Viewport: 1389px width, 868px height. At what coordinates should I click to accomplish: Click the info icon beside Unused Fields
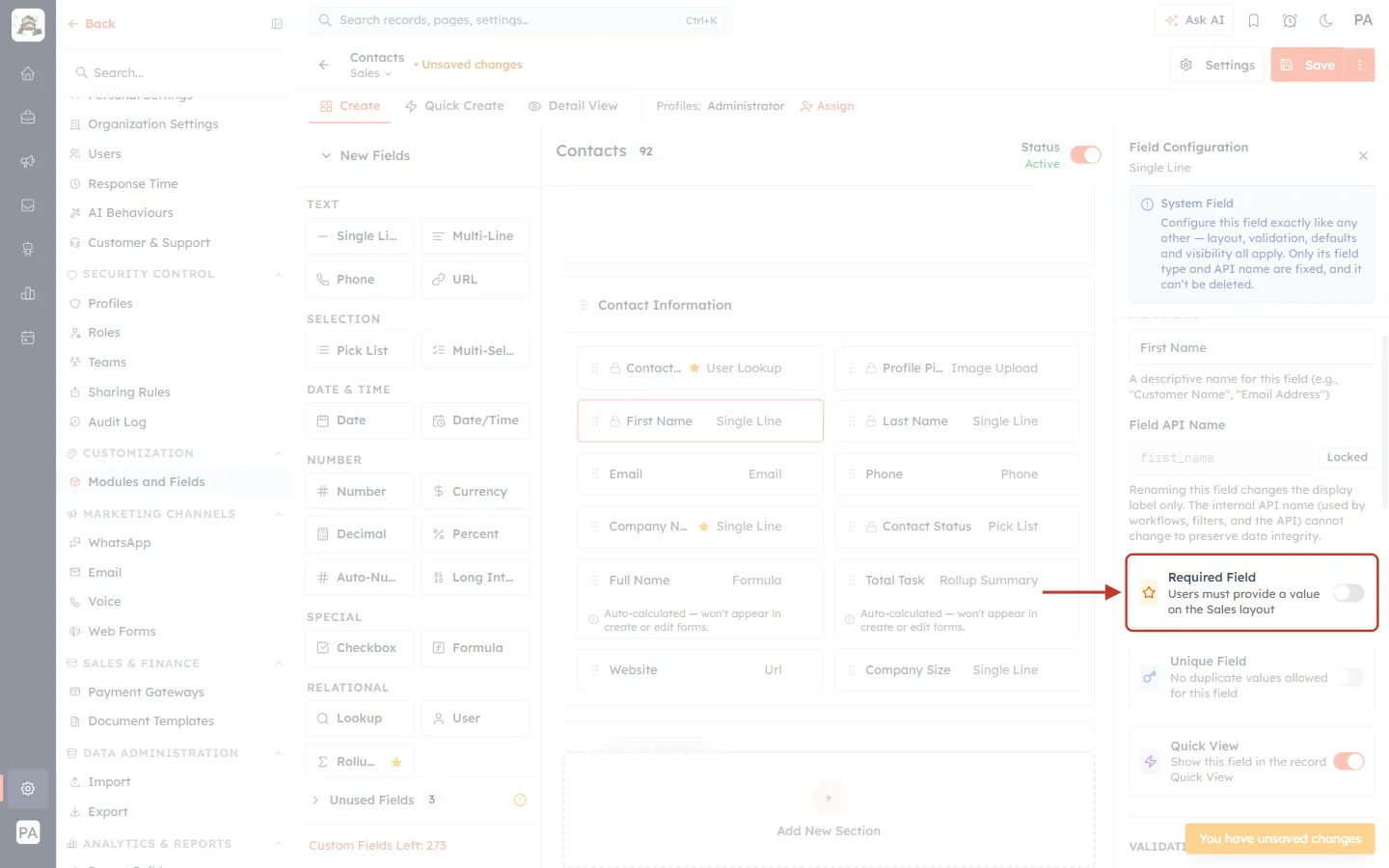(520, 800)
